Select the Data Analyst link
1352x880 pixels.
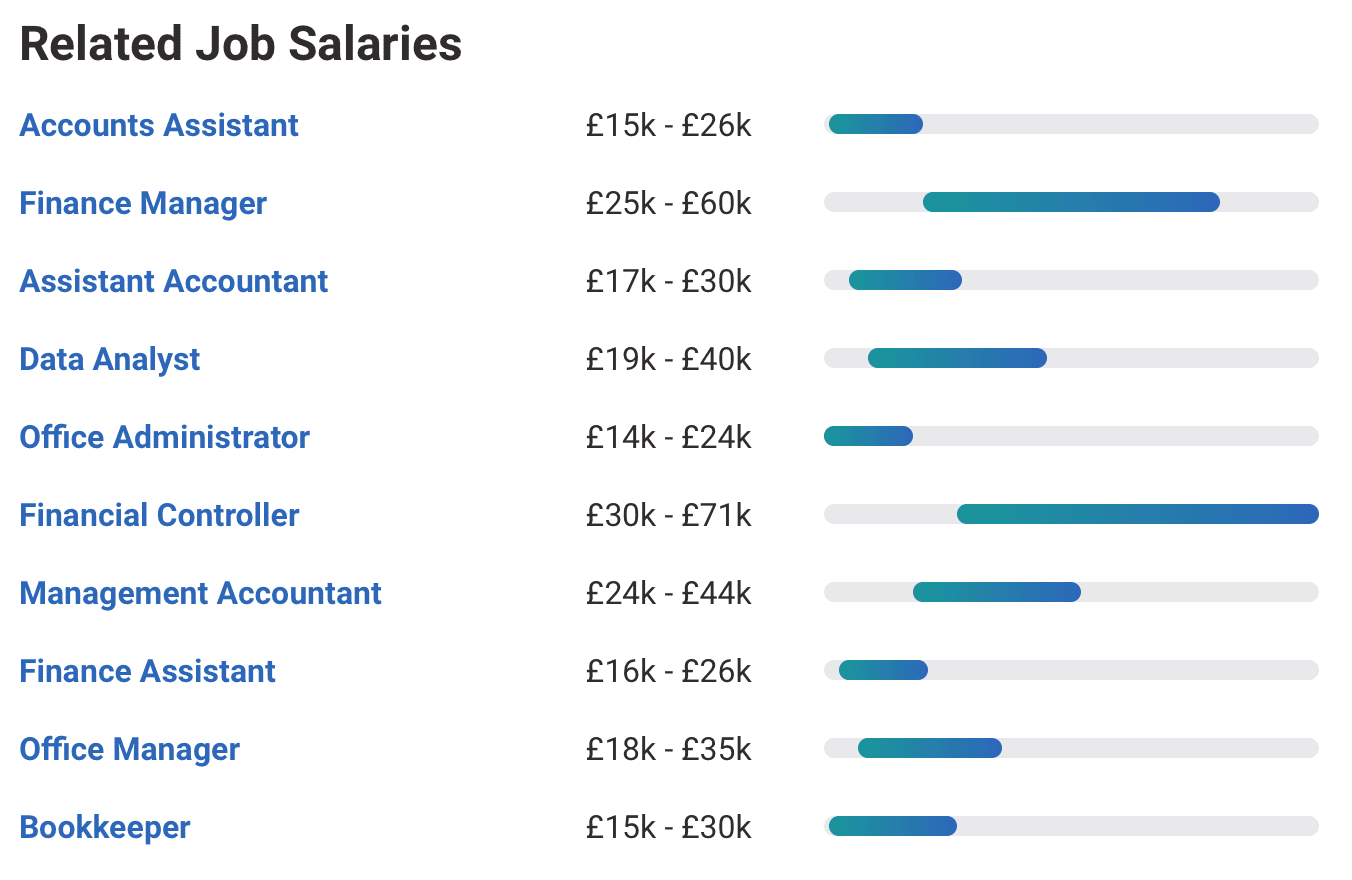(109, 359)
